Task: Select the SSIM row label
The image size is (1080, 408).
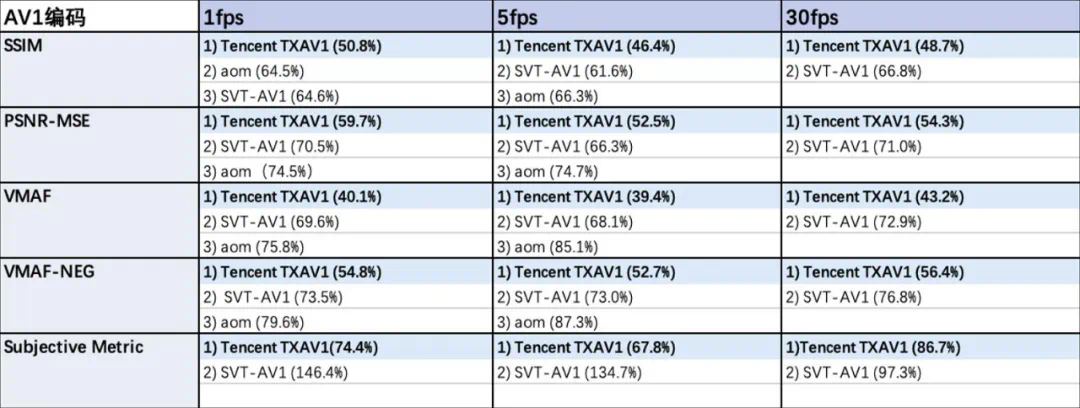Action: 26,46
